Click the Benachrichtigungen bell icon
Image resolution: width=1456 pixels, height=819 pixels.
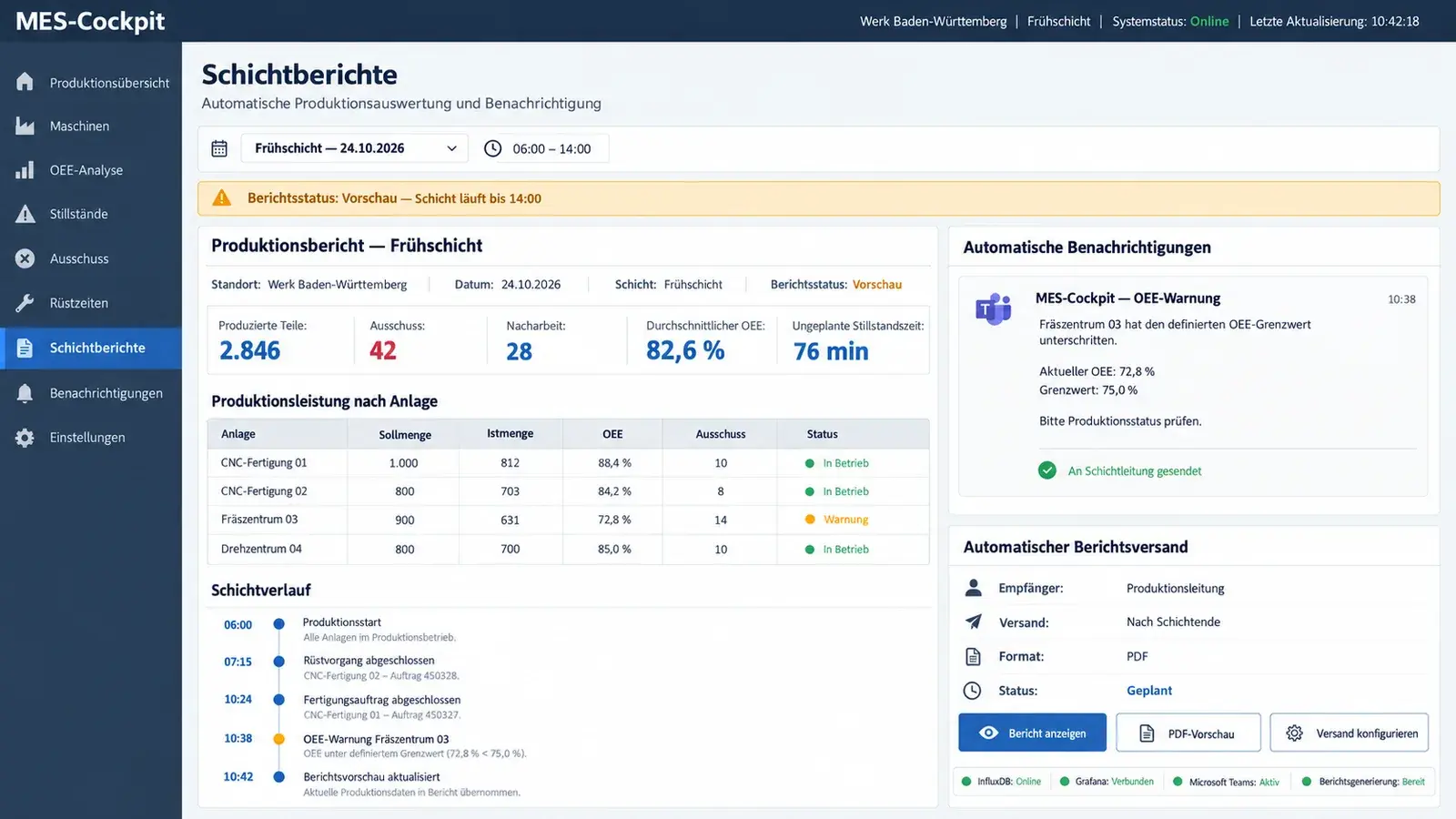coord(25,393)
